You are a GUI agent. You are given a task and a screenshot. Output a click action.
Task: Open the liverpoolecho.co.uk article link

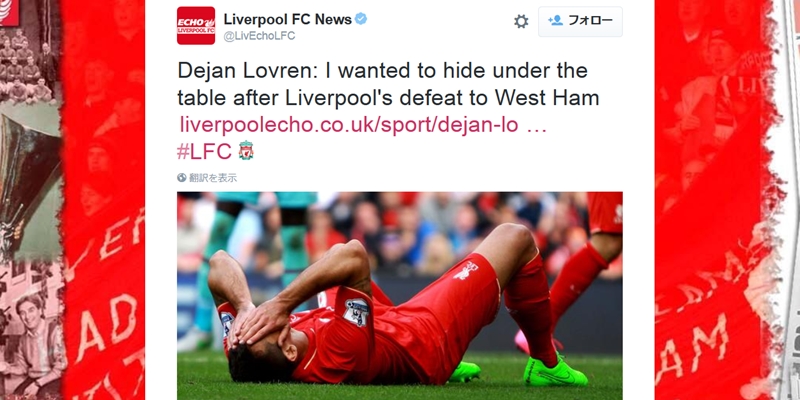(349, 124)
